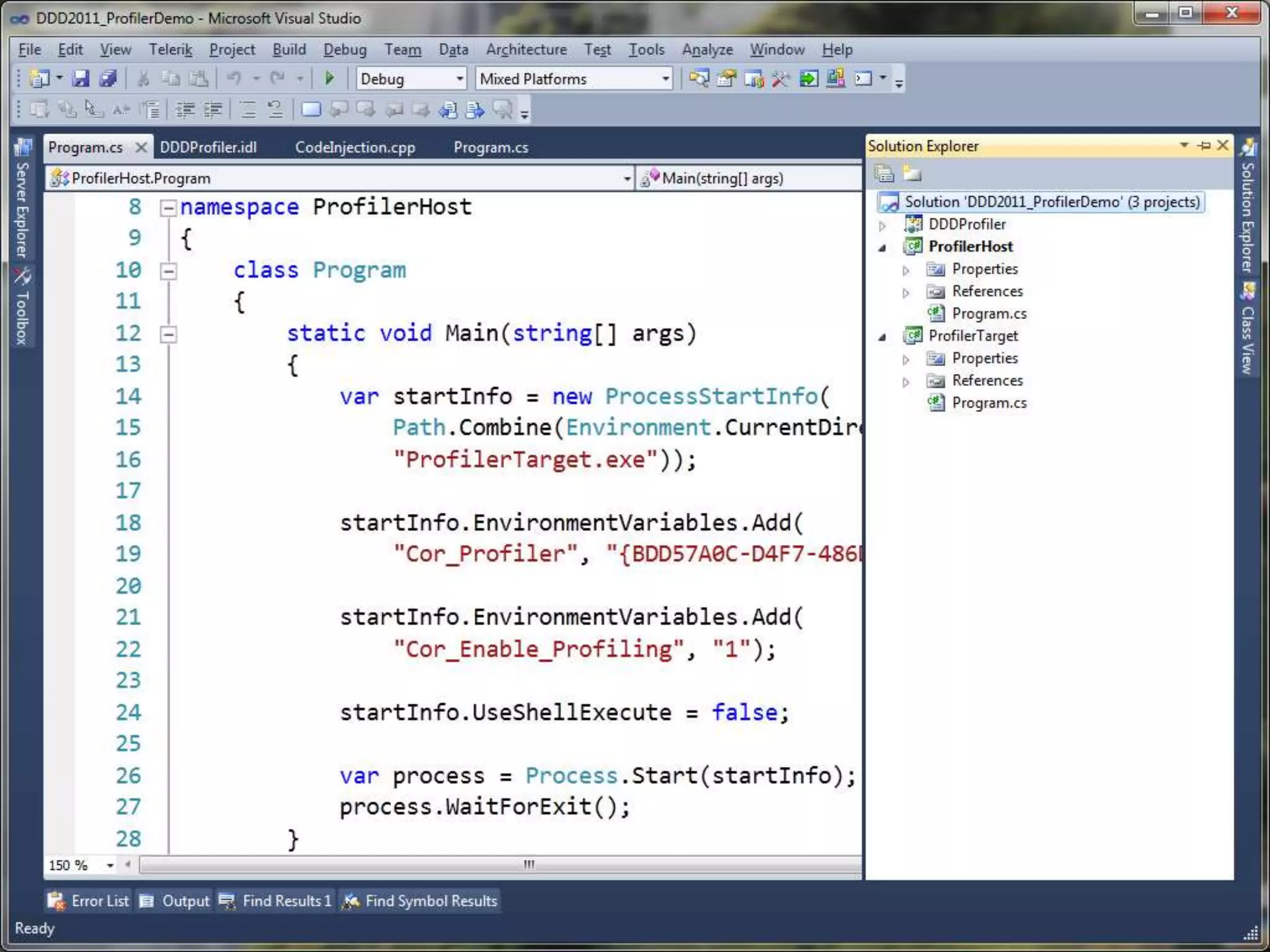Click into the line "ProfilerTarget.exe" string
The width and height of the screenshot is (1270, 952).
coord(525,460)
